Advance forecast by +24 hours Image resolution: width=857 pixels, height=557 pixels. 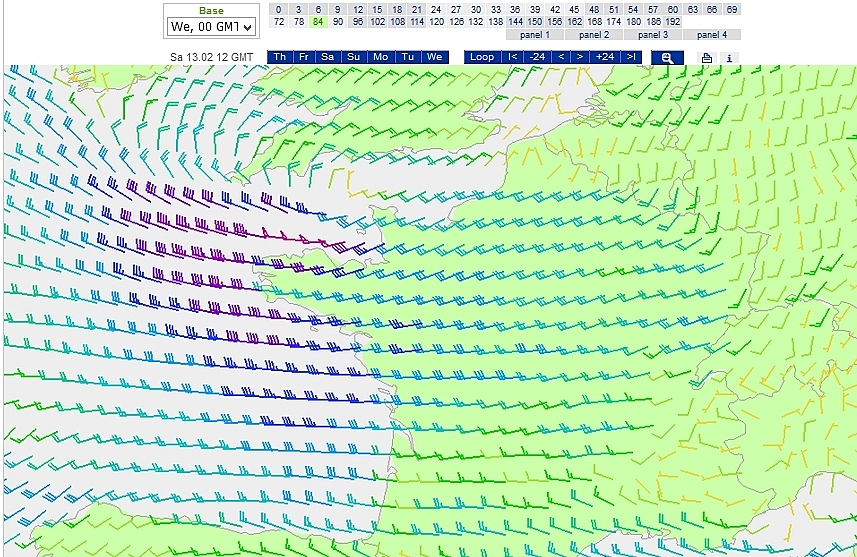coord(604,57)
